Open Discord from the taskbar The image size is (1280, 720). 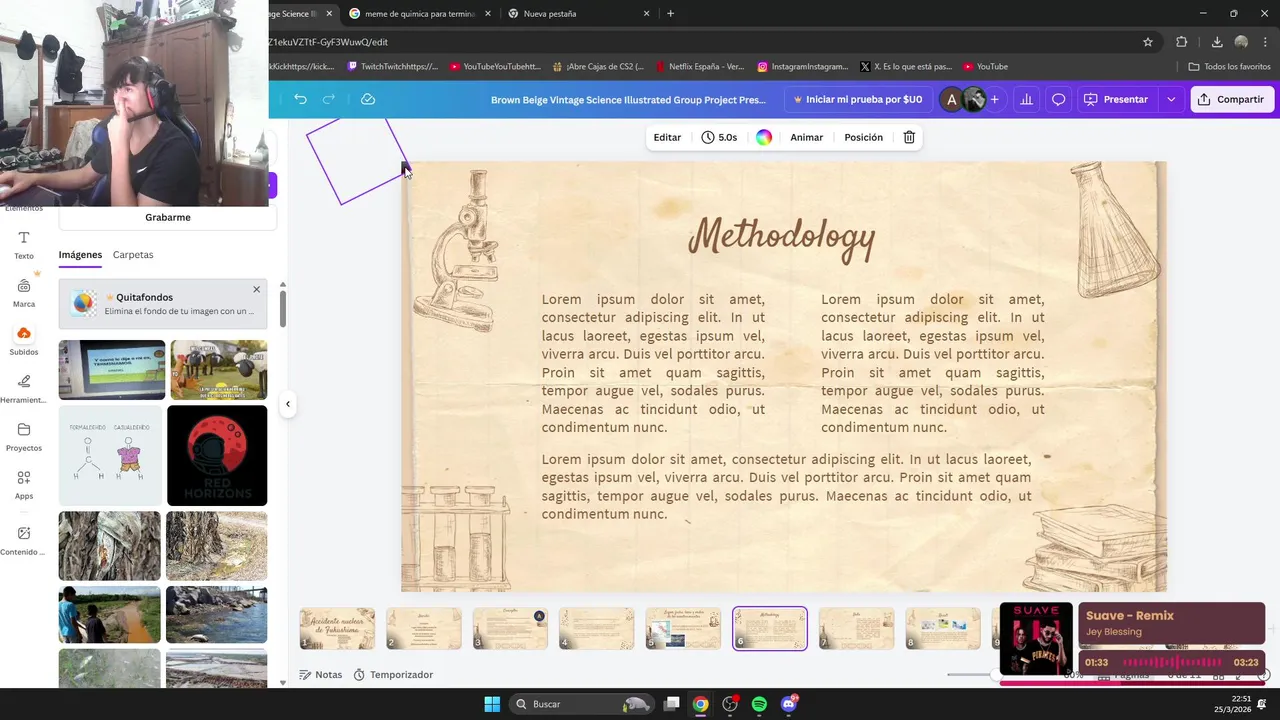point(789,704)
